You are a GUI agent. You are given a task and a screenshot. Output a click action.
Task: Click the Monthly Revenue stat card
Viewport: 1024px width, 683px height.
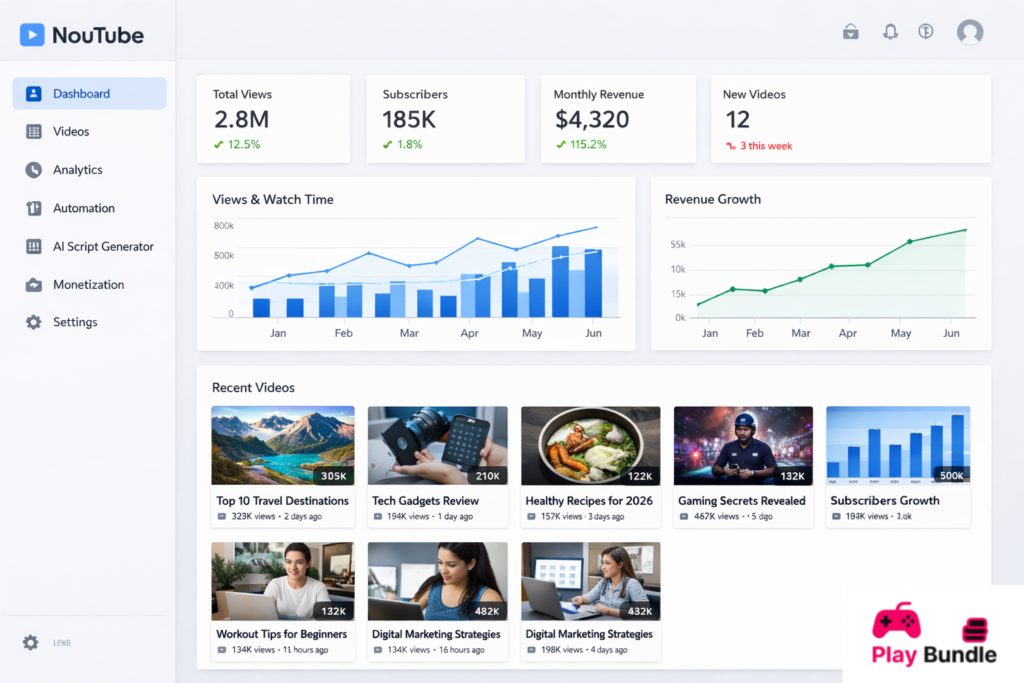[617, 118]
